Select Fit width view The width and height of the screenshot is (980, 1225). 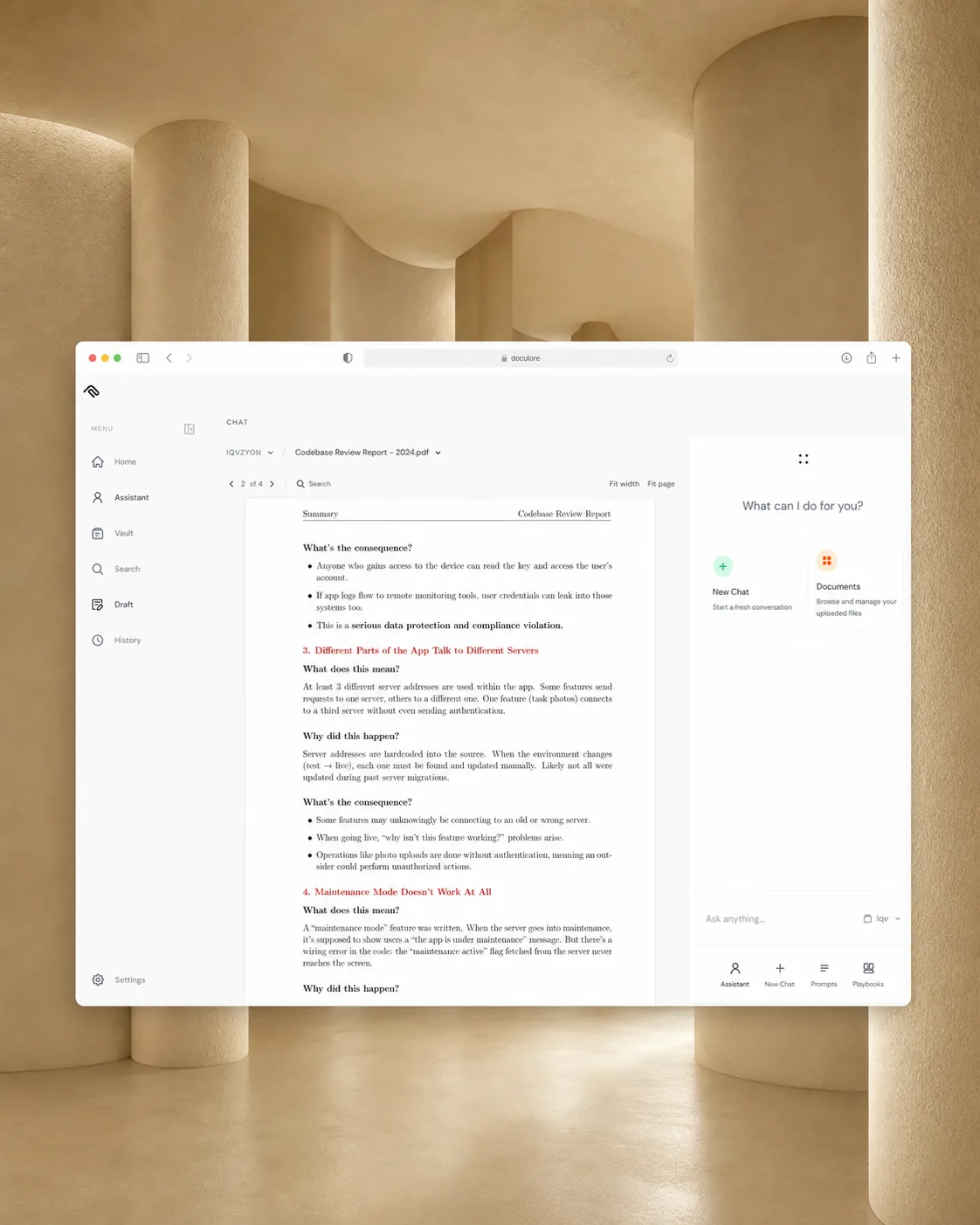tap(624, 484)
